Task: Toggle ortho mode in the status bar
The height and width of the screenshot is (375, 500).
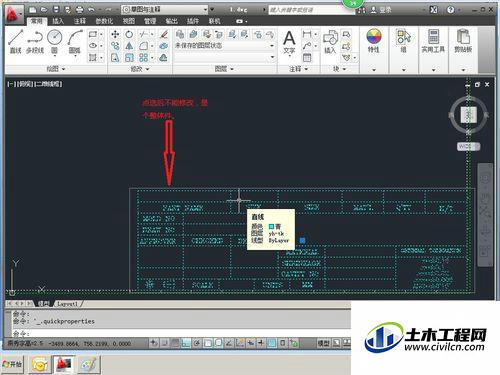Action: (186, 343)
